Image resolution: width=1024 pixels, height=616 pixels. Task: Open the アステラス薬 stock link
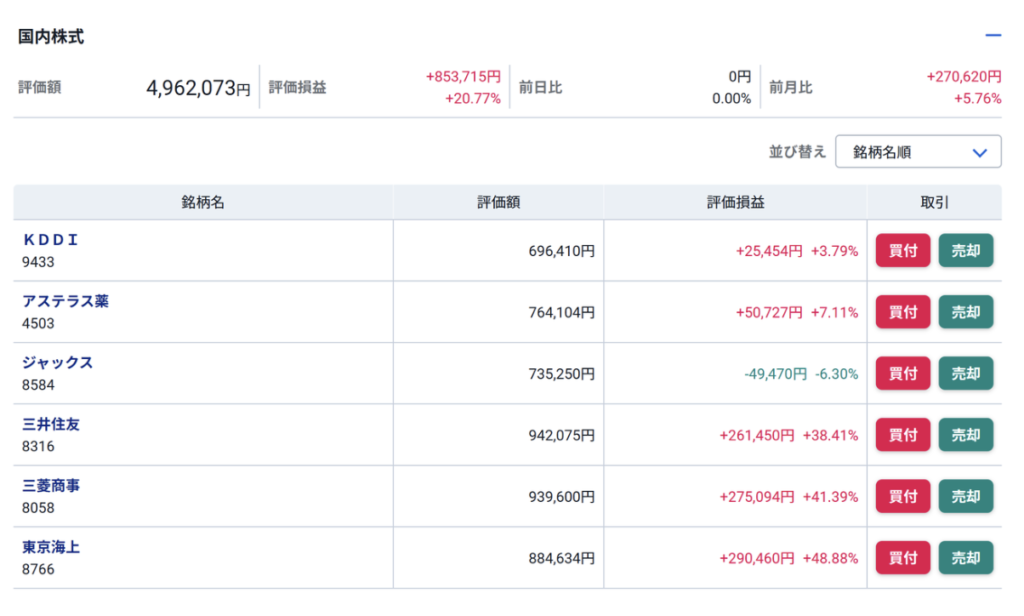click(65, 301)
